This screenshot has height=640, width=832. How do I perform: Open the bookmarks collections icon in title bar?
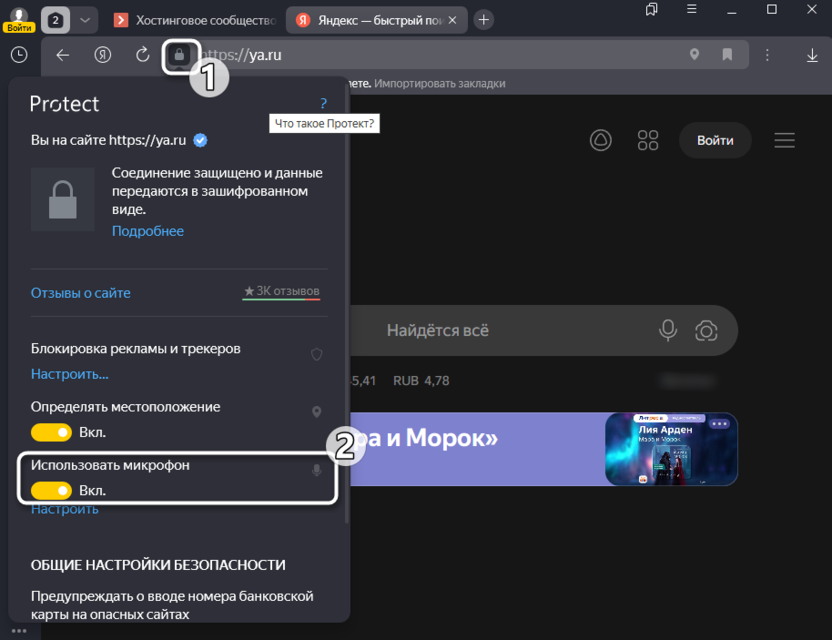pyautogui.click(x=652, y=9)
